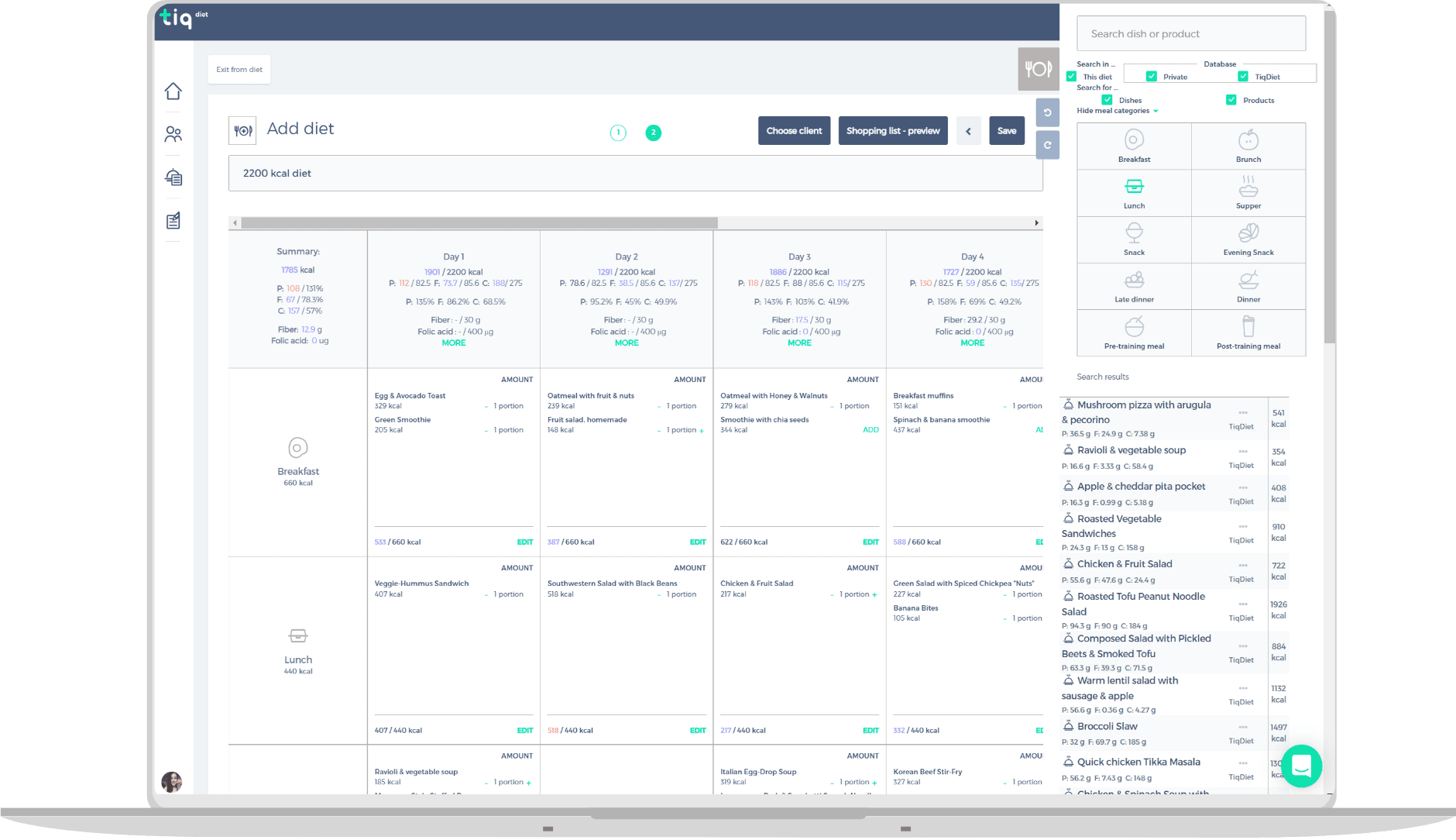This screenshot has width=1456, height=840.
Task: Open the chat support bubble
Action: [1301, 766]
